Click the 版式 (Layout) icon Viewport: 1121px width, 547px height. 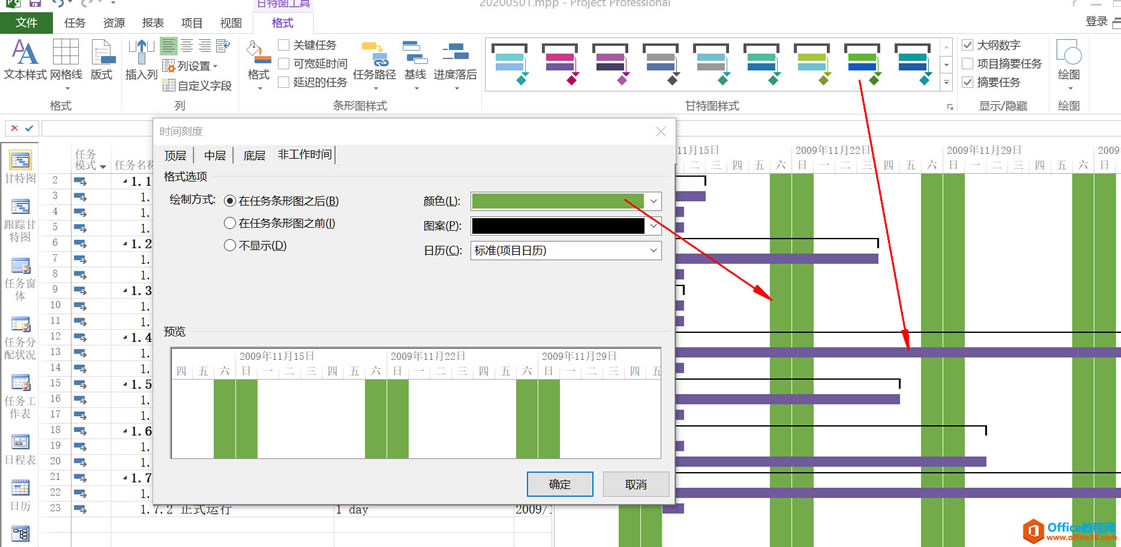coord(102,59)
